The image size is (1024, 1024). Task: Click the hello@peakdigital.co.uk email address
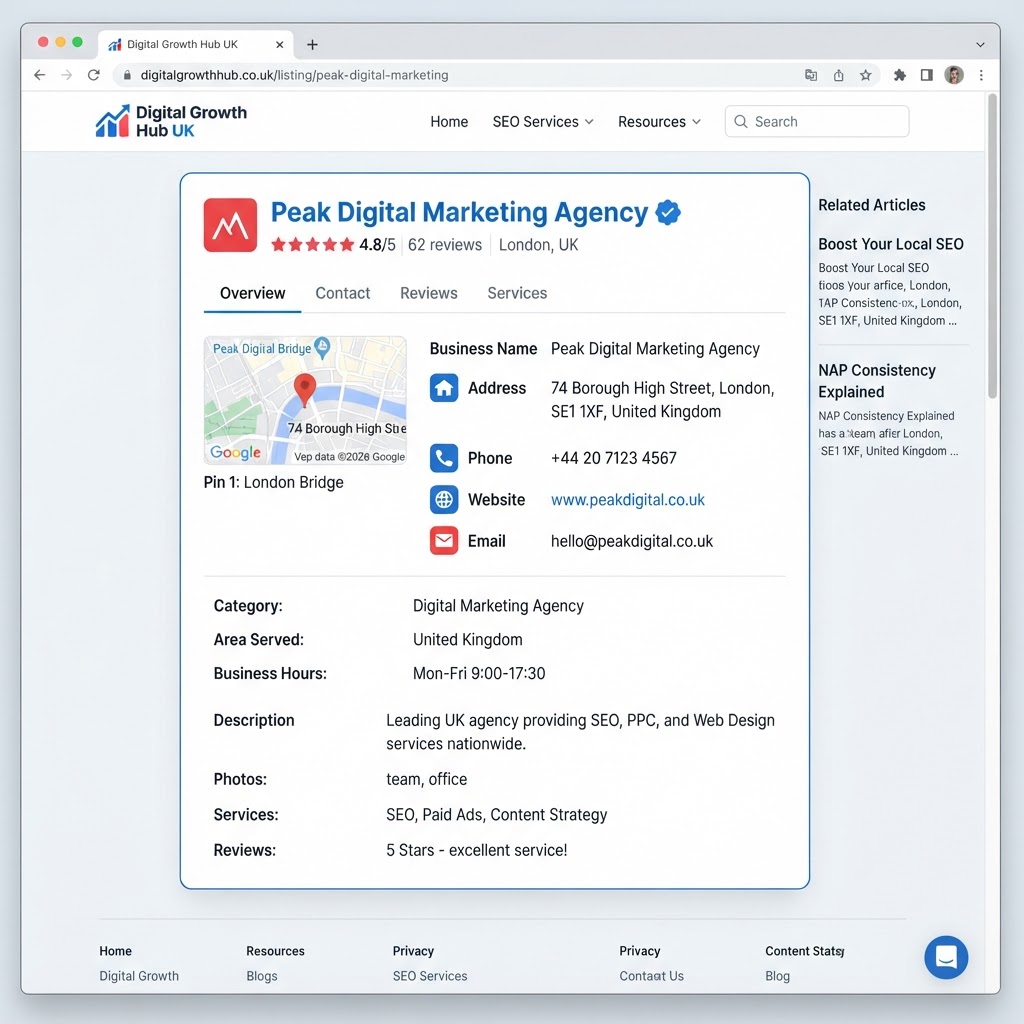(x=632, y=541)
